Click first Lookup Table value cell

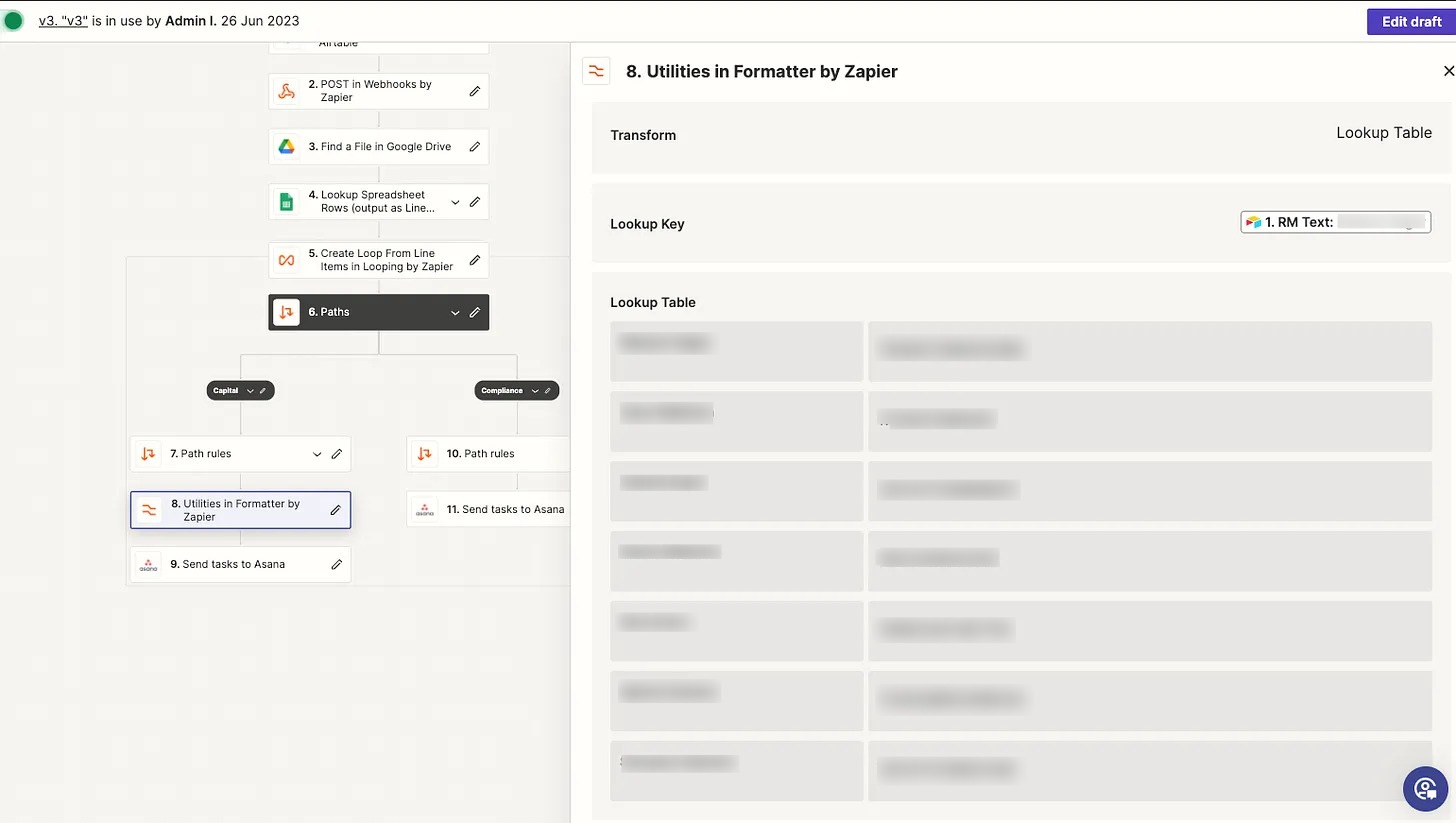point(1150,351)
